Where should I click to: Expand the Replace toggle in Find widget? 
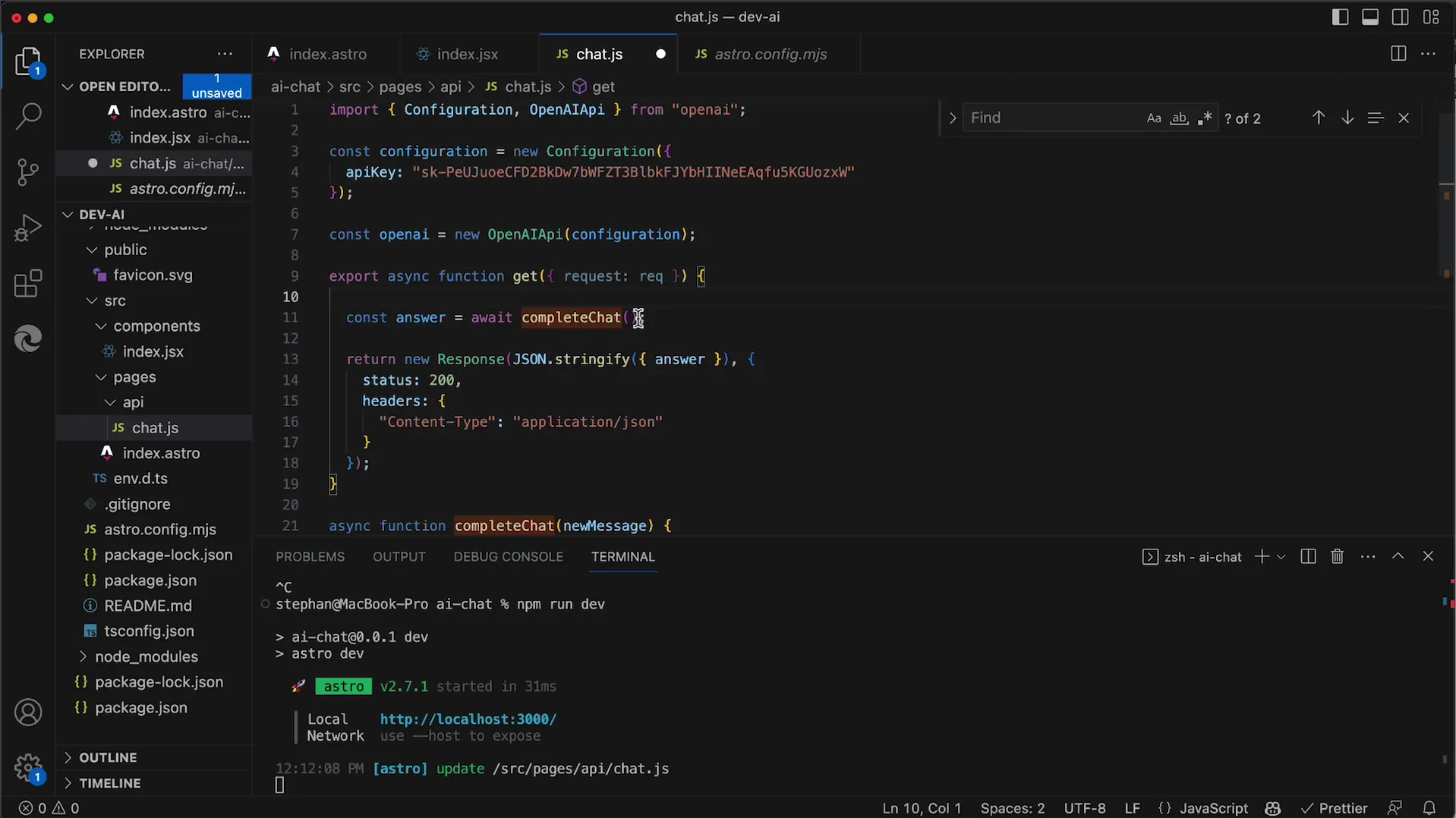[952, 118]
